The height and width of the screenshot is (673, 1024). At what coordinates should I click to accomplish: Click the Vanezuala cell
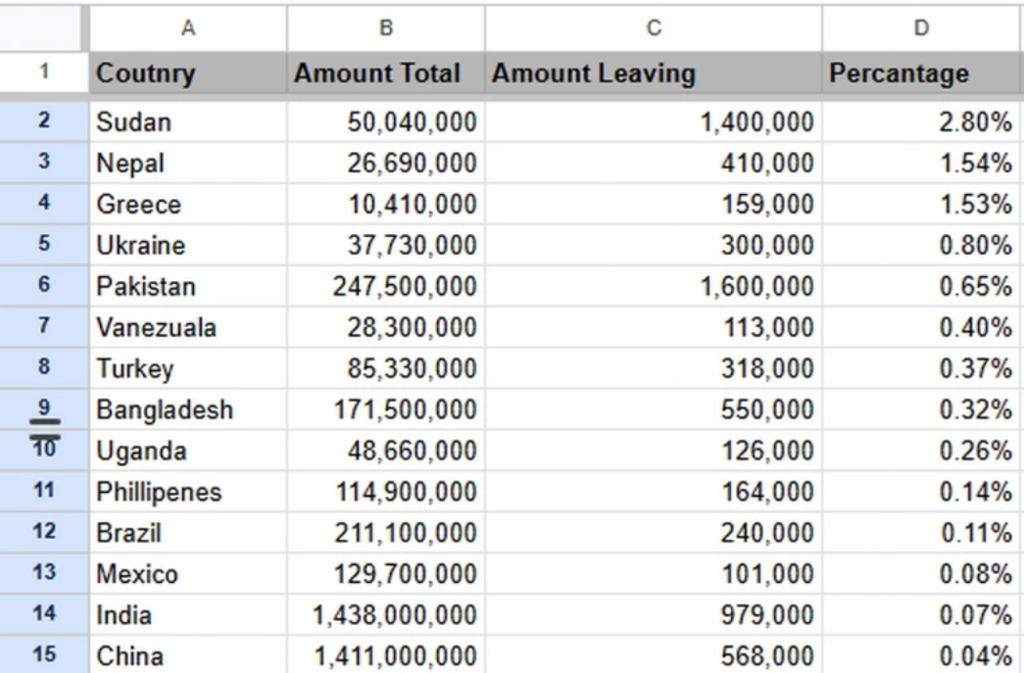(188, 328)
